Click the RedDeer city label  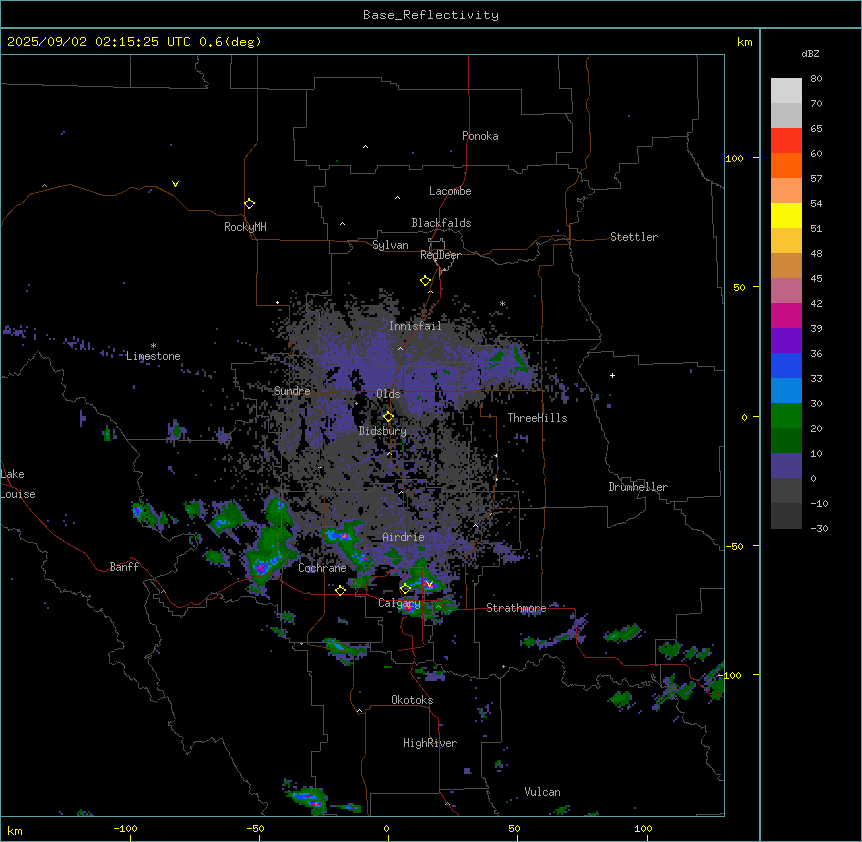440,255
